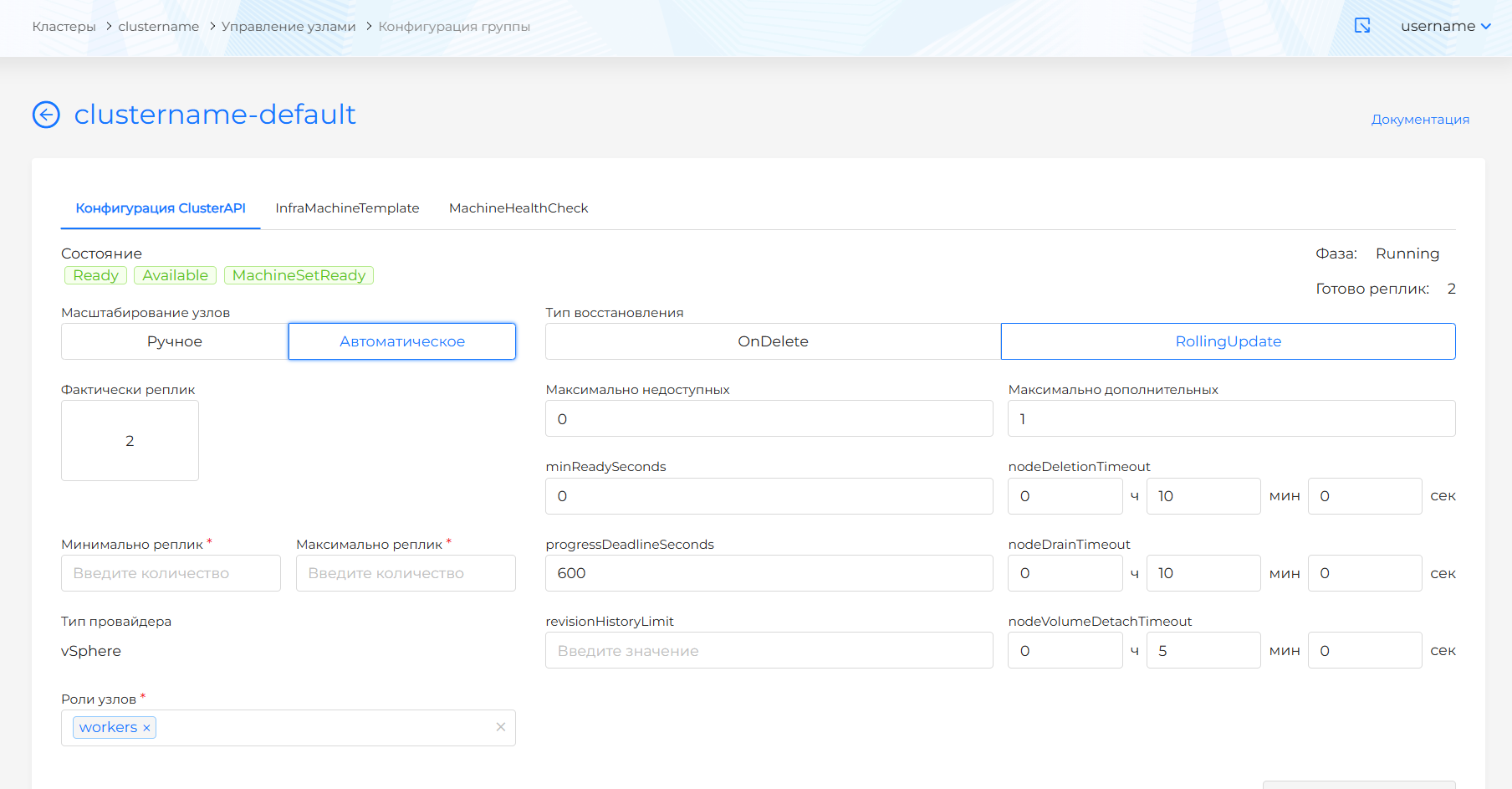Click the revisionHistoryLimit field

tap(769, 650)
